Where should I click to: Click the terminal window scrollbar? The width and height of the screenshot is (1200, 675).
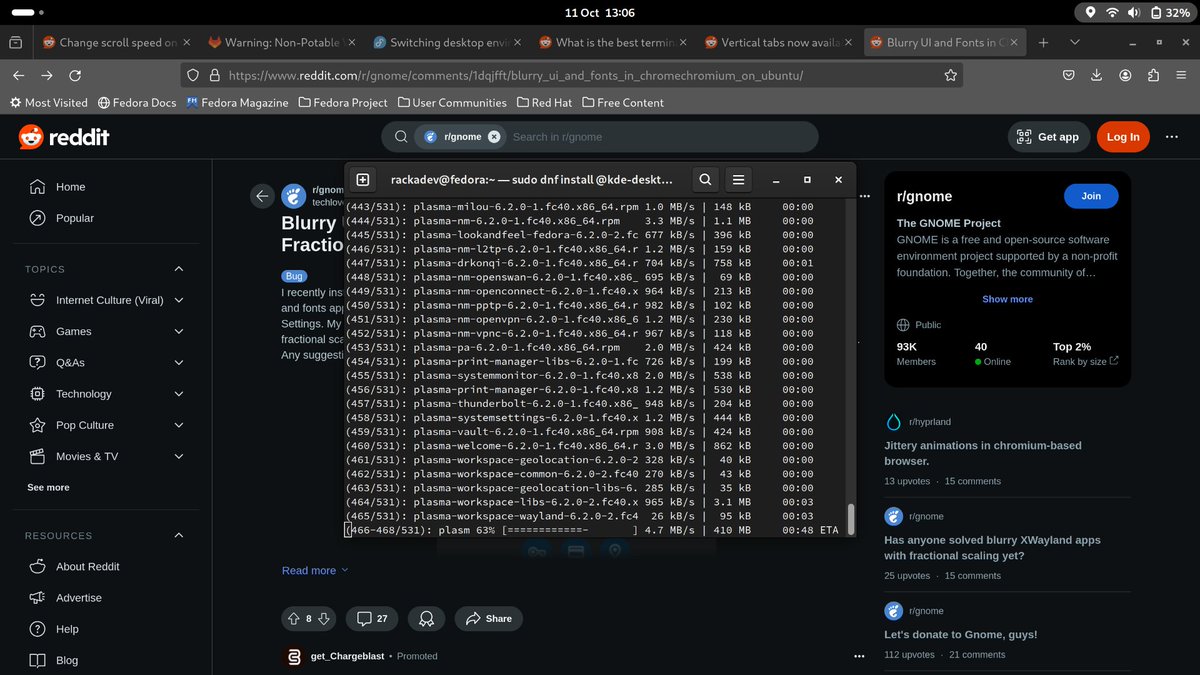tap(851, 519)
